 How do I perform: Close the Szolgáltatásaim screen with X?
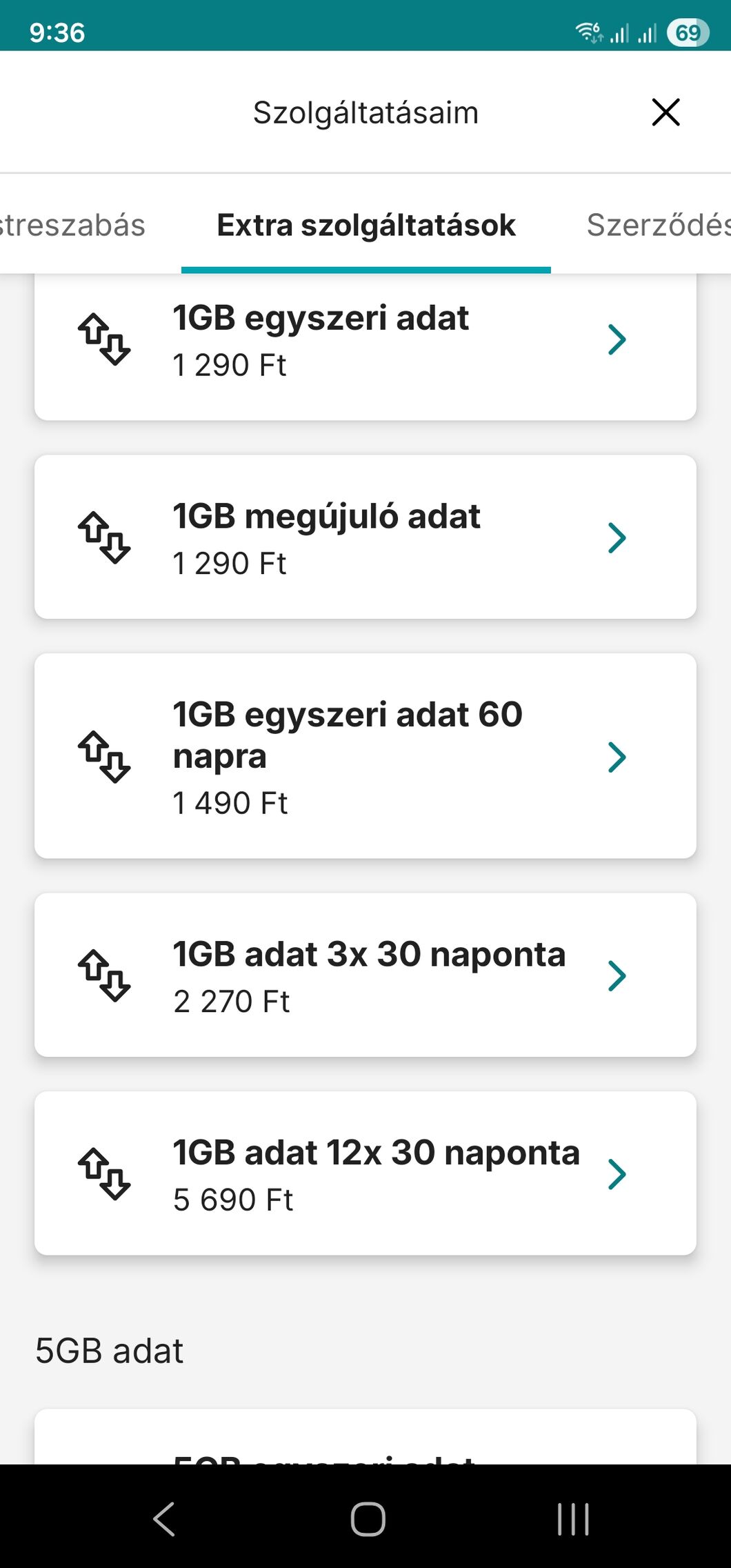(x=665, y=112)
